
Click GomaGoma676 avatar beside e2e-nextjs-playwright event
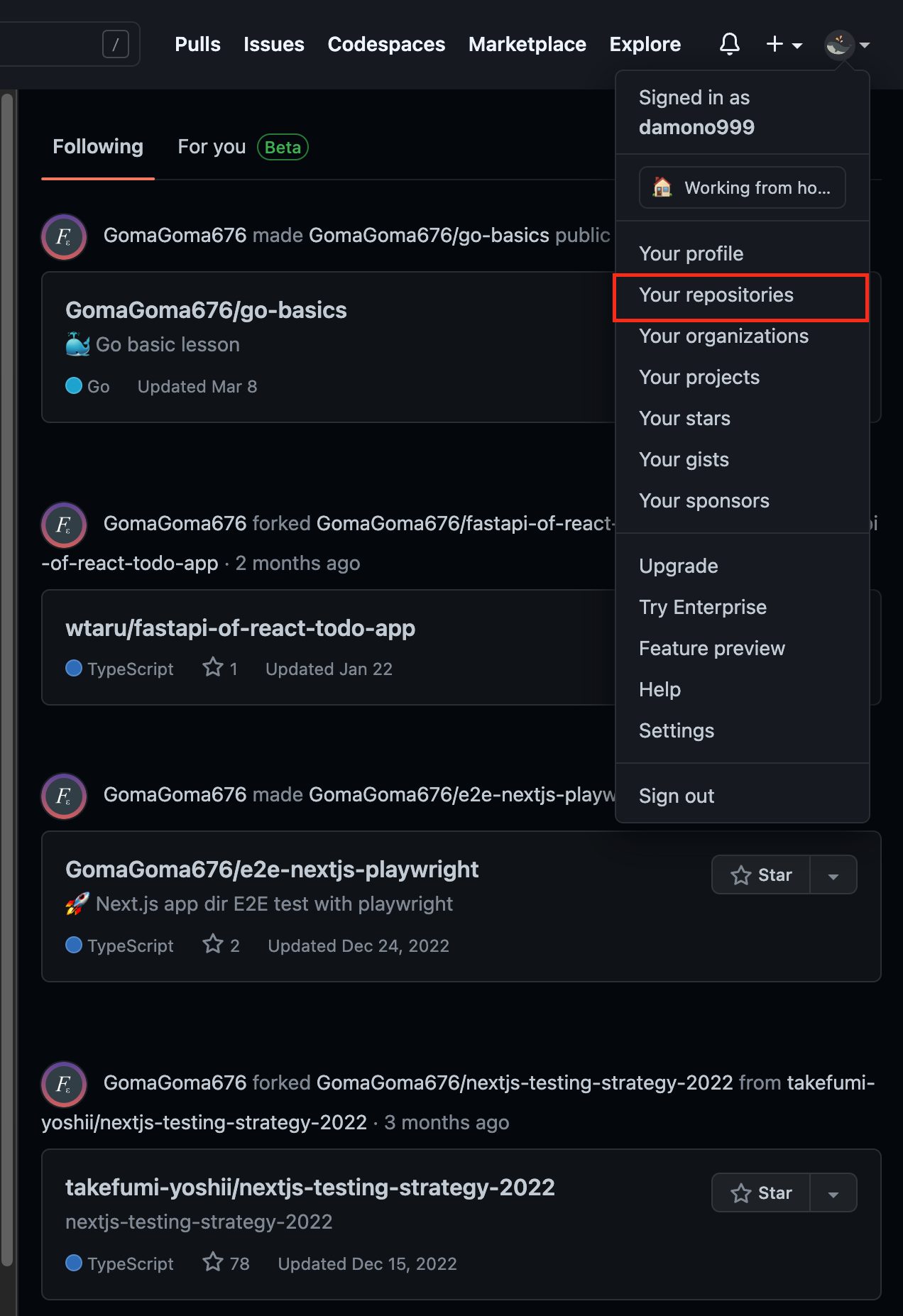(x=64, y=796)
